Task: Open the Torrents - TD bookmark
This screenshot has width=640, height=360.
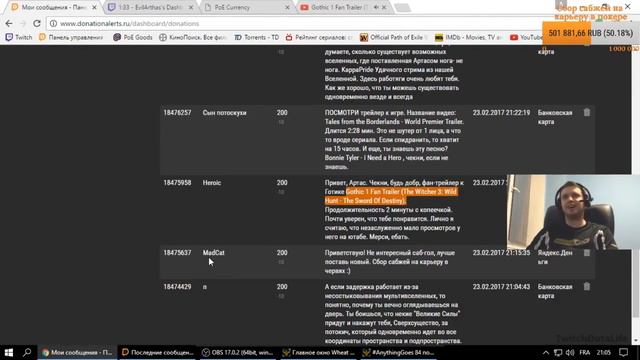Action: [x=257, y=37]
